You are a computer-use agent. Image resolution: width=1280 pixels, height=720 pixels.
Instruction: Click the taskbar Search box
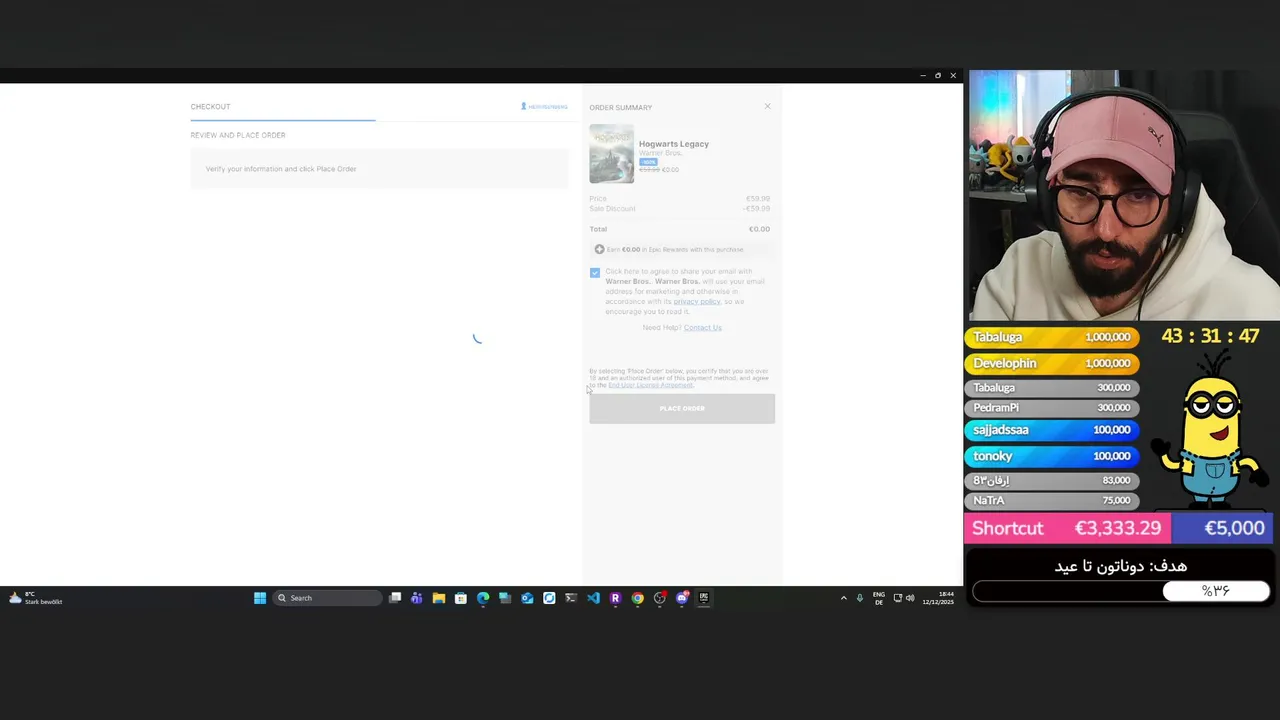327,598
